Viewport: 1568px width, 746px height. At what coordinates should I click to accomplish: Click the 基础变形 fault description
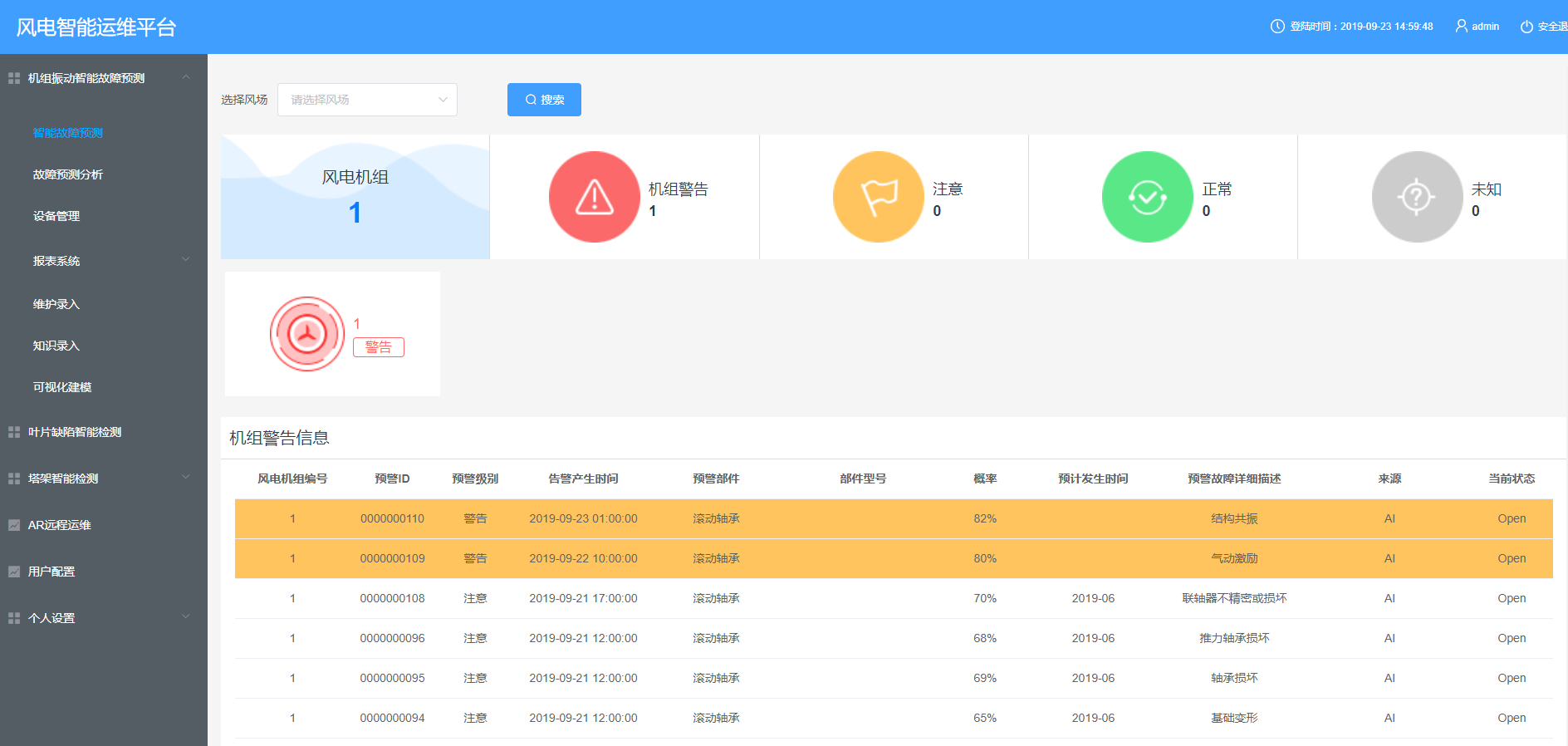point(1234,718)
